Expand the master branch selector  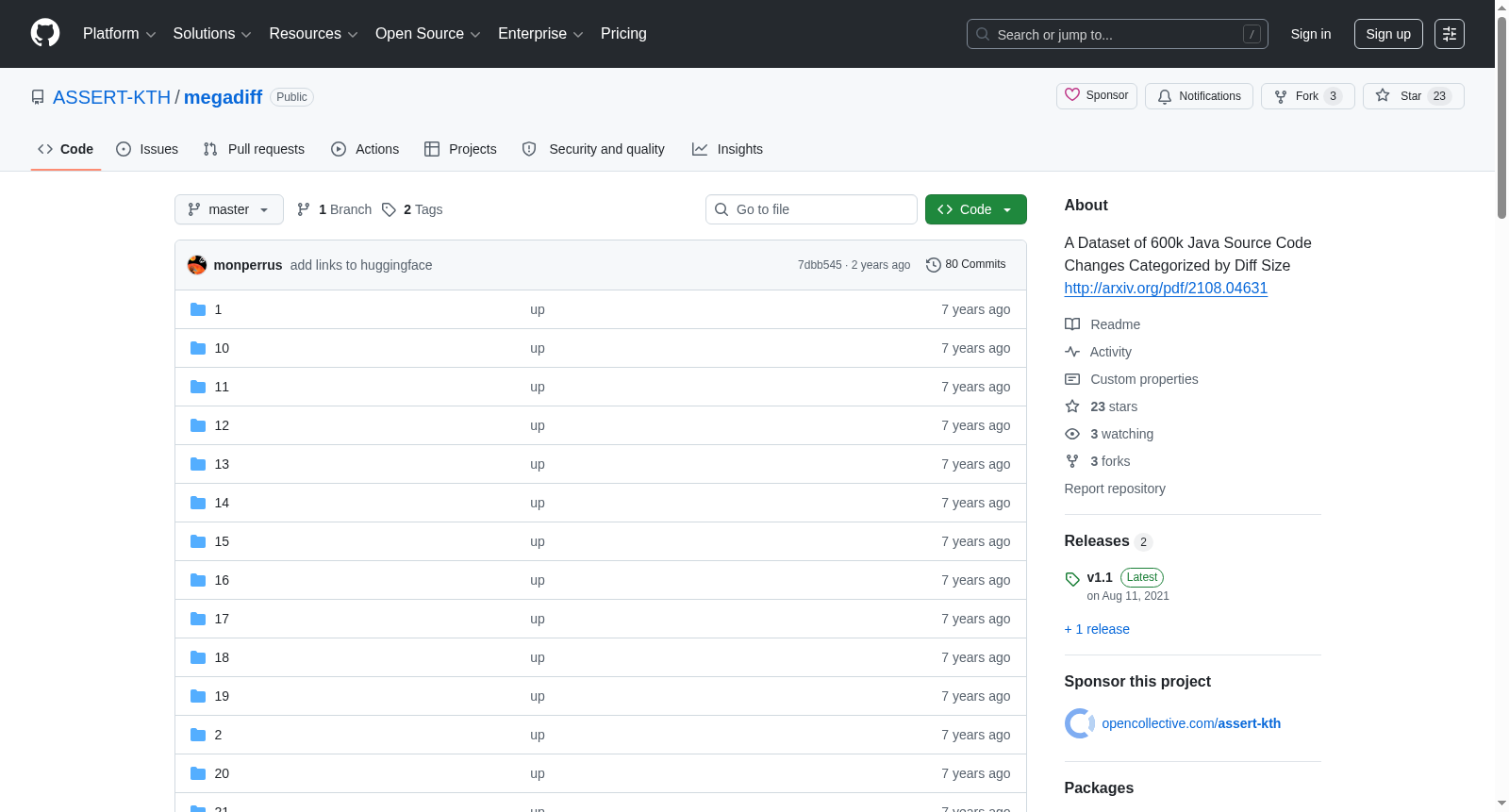[229, 209]
